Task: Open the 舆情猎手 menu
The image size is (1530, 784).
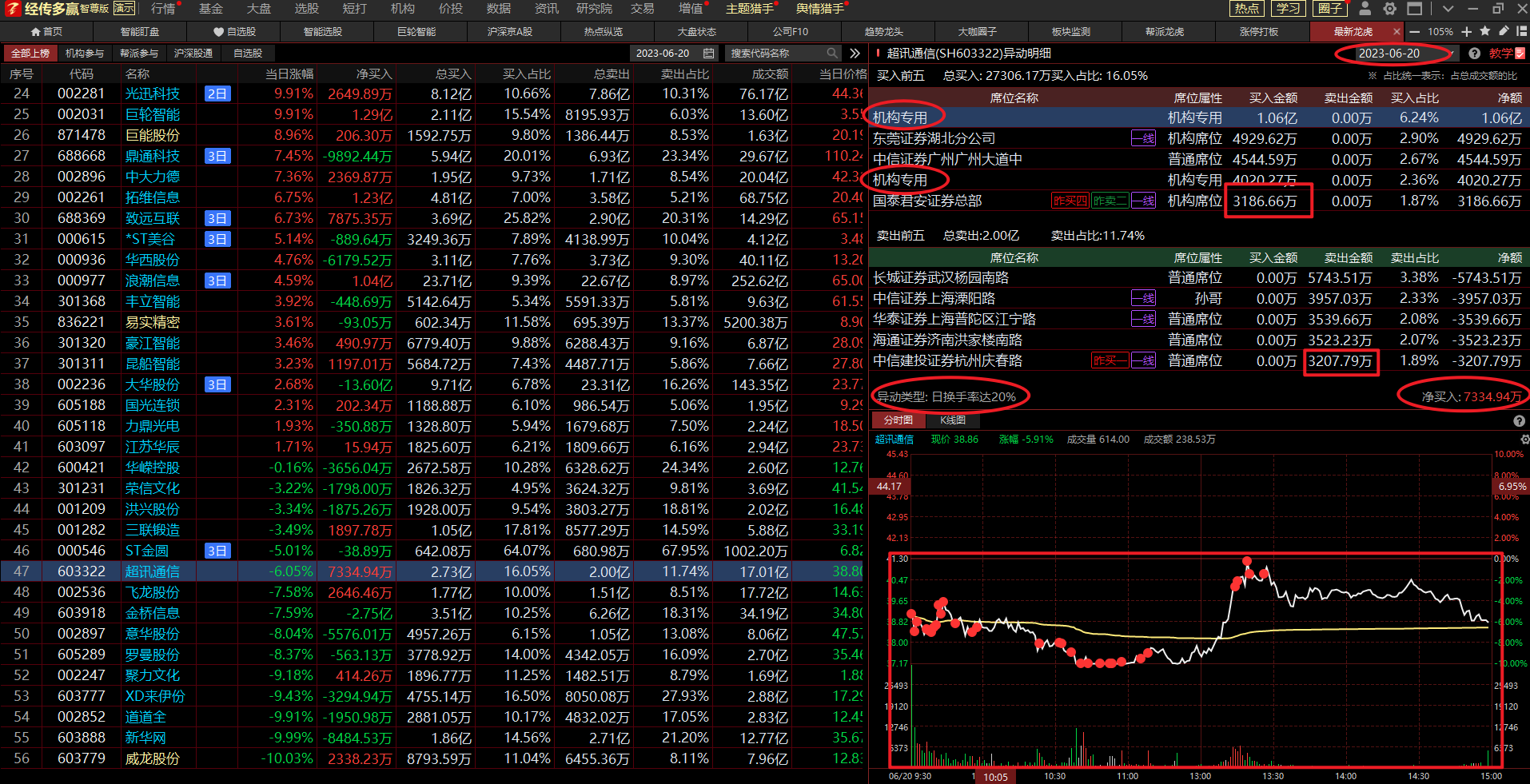Action: (820, 9)
